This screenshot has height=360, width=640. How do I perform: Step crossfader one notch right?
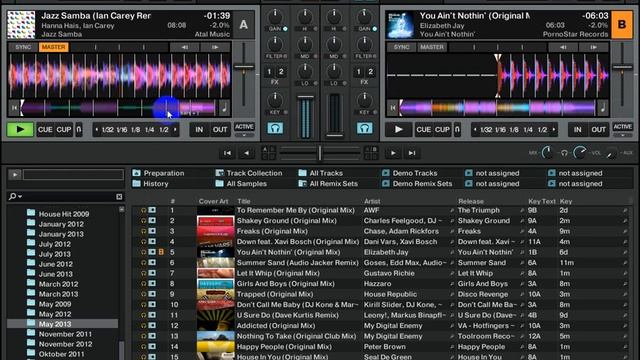click(x=393, y=153)
